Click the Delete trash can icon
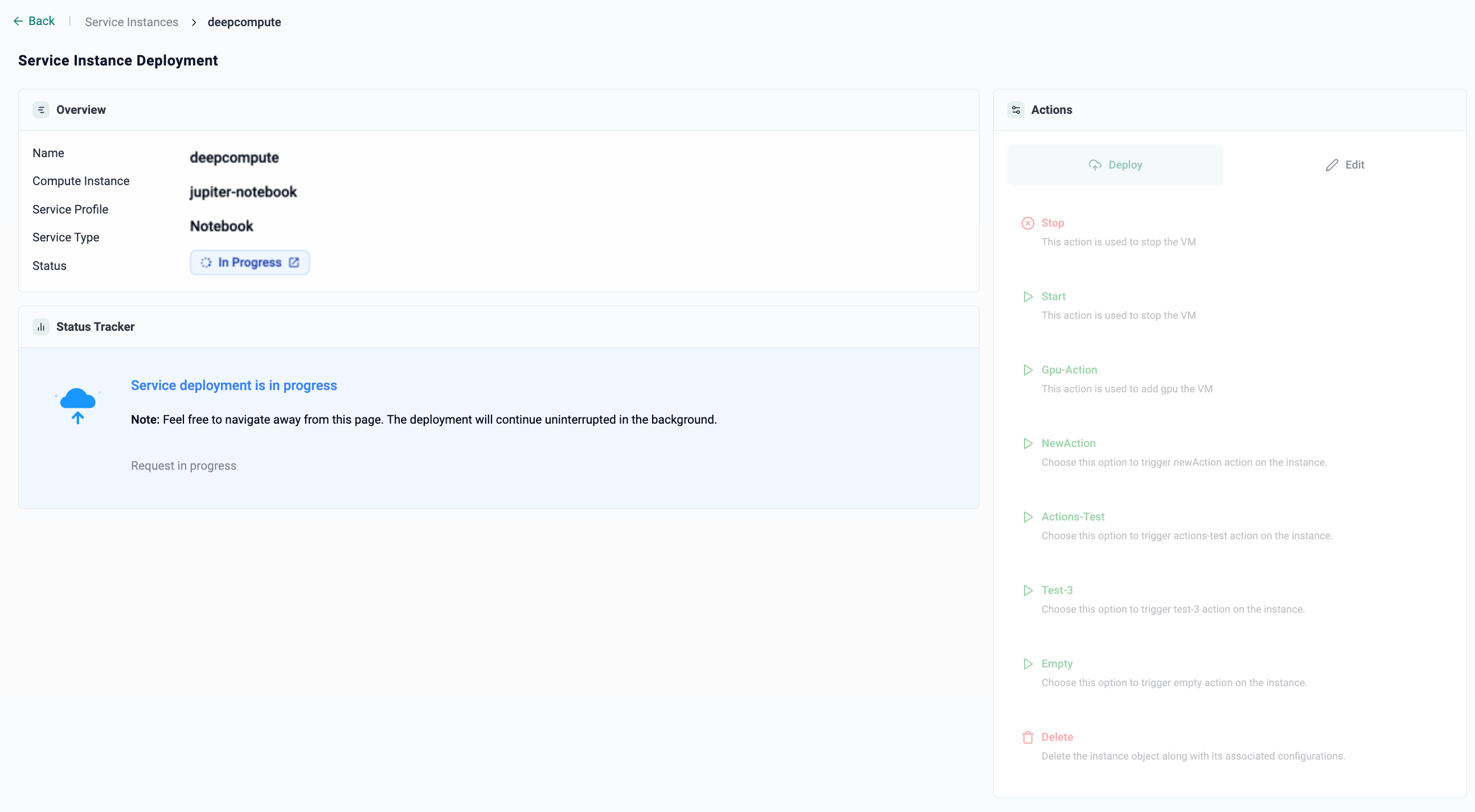Image resolution: width=1475 pixels, height=812 pixels. pyautogui.click(x=1028, y=737)
